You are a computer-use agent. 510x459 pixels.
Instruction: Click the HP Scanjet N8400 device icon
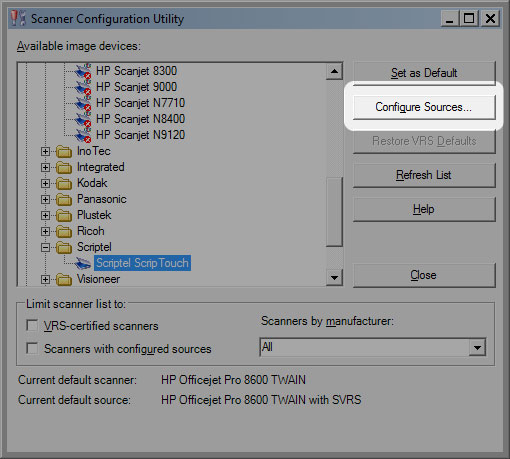(83, 119)
